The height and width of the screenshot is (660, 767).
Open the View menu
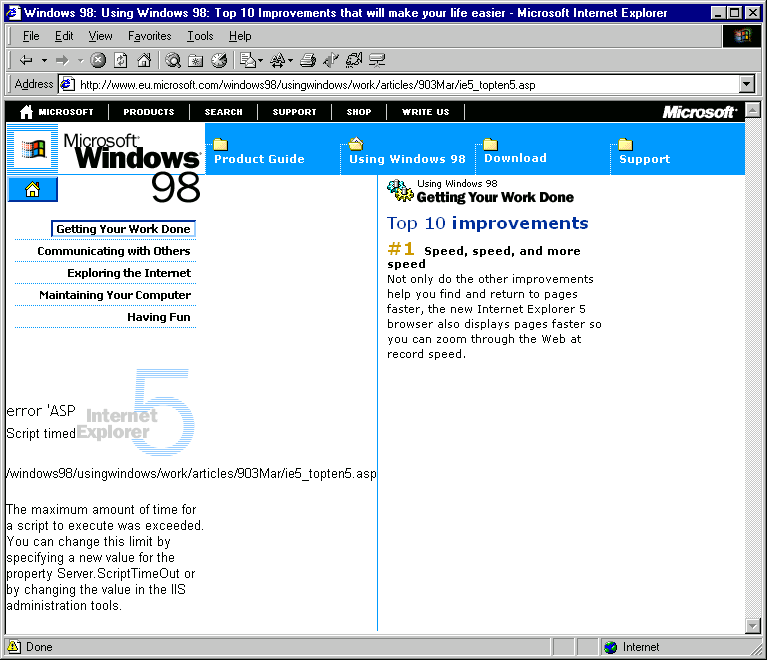[100, 36]
